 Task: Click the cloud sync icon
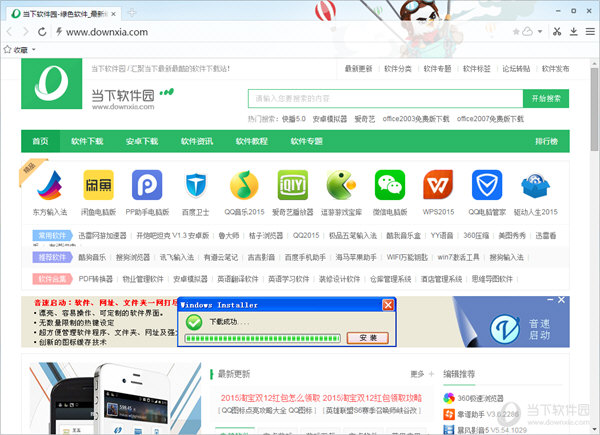(x=528, y=32)
